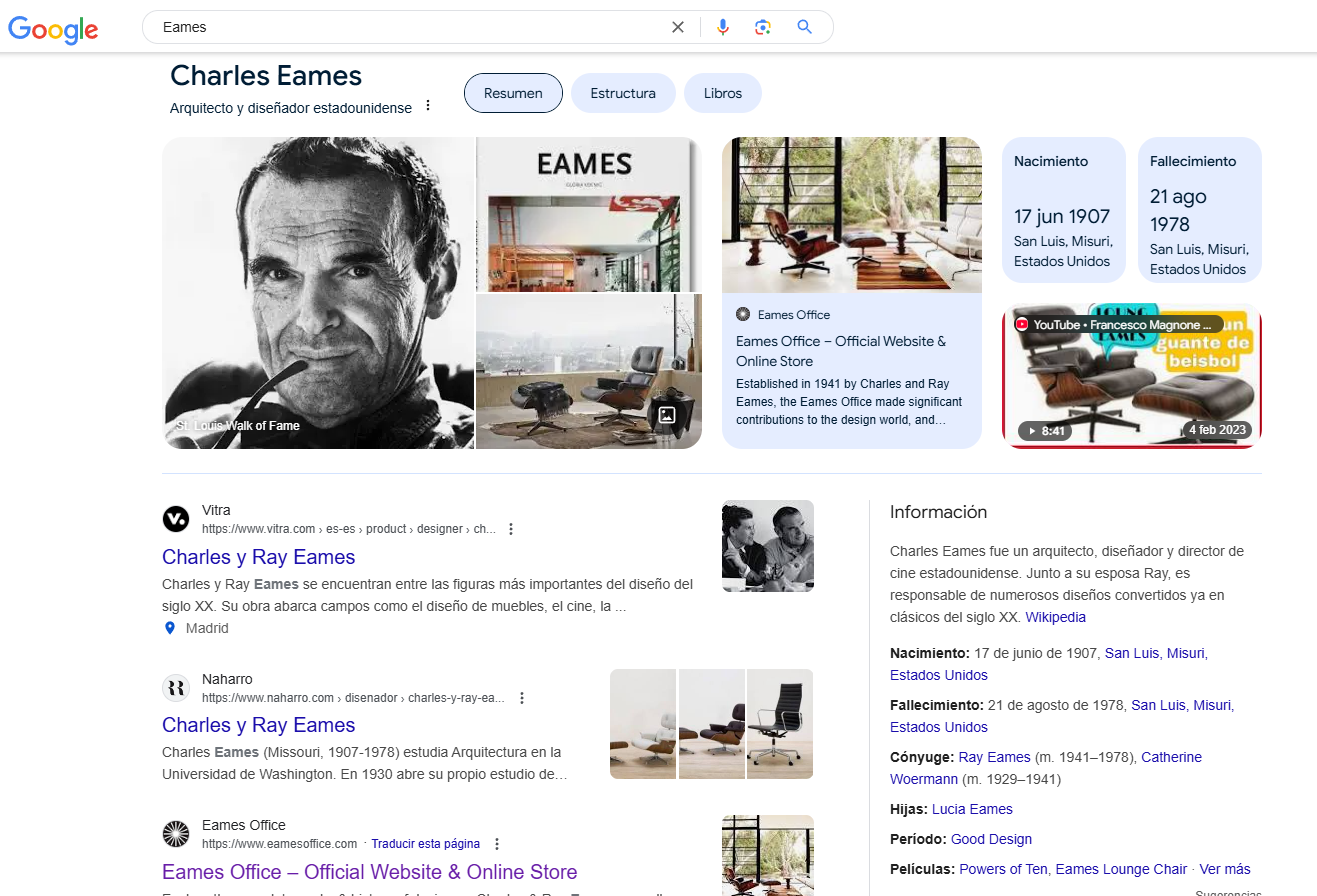Image resolution: width=1317 pixels, height=896 pixels.
Task: Switch to the Estructura chip
Action: click(623, 93)
